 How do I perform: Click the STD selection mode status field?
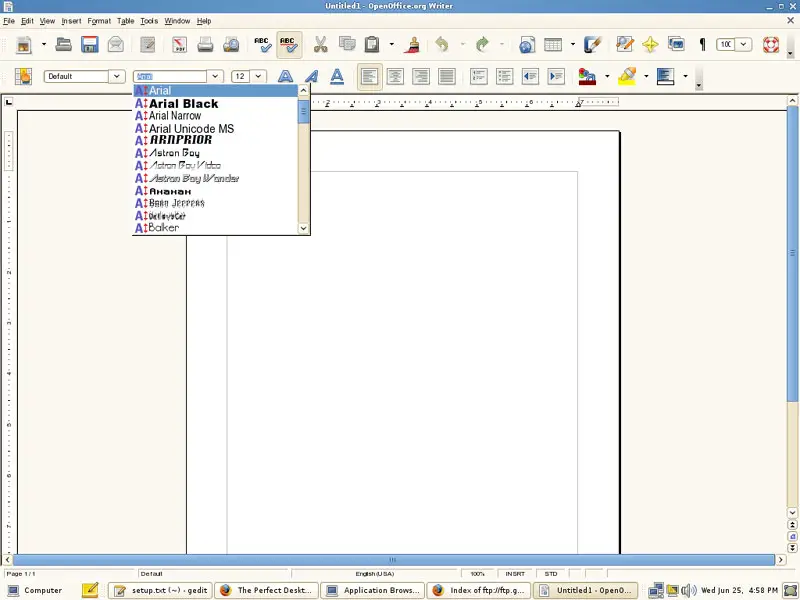pos(551,574)
